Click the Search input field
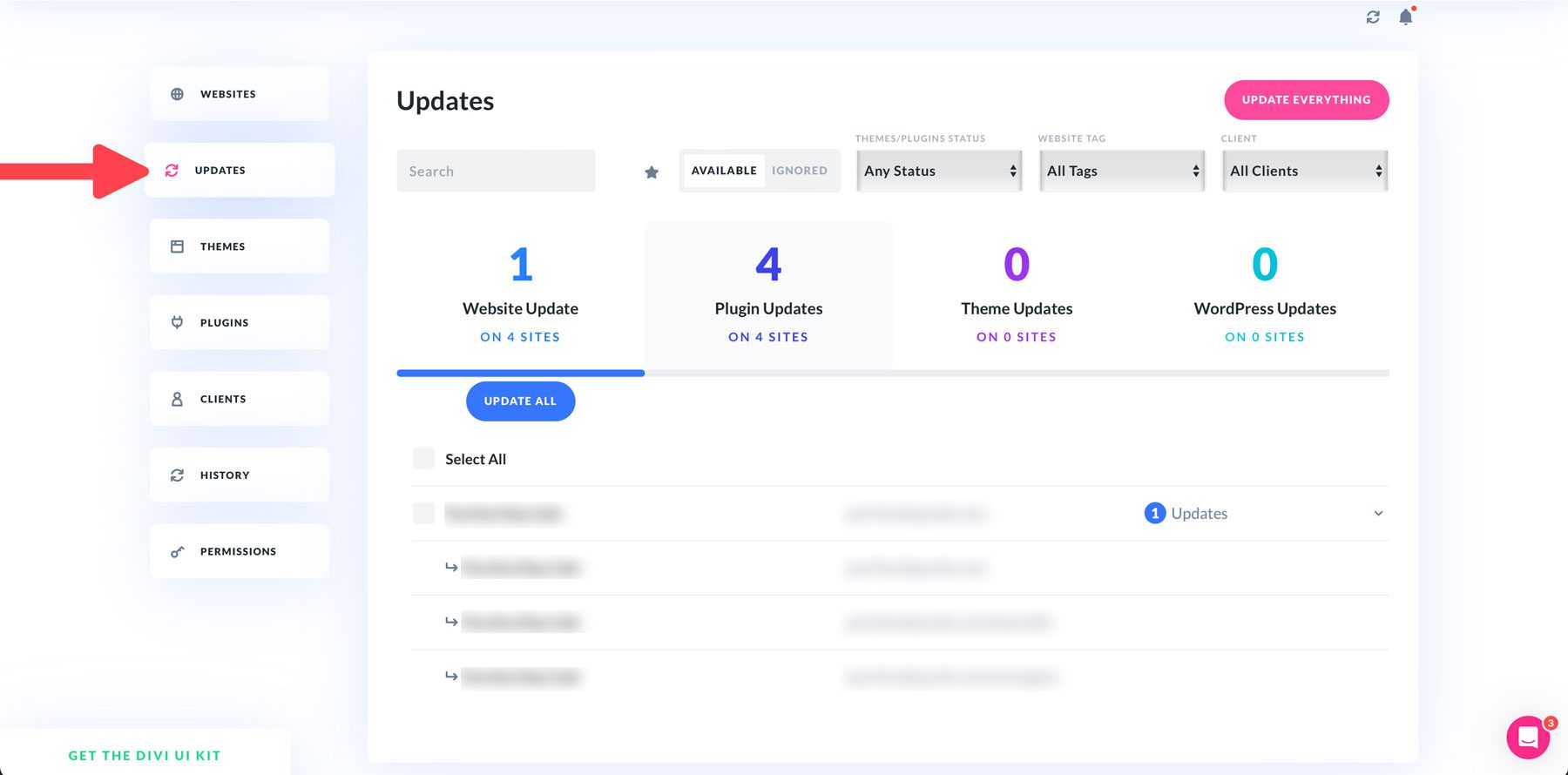The image size is (1568, 775). pyautogui.click(x=497, y=172)
